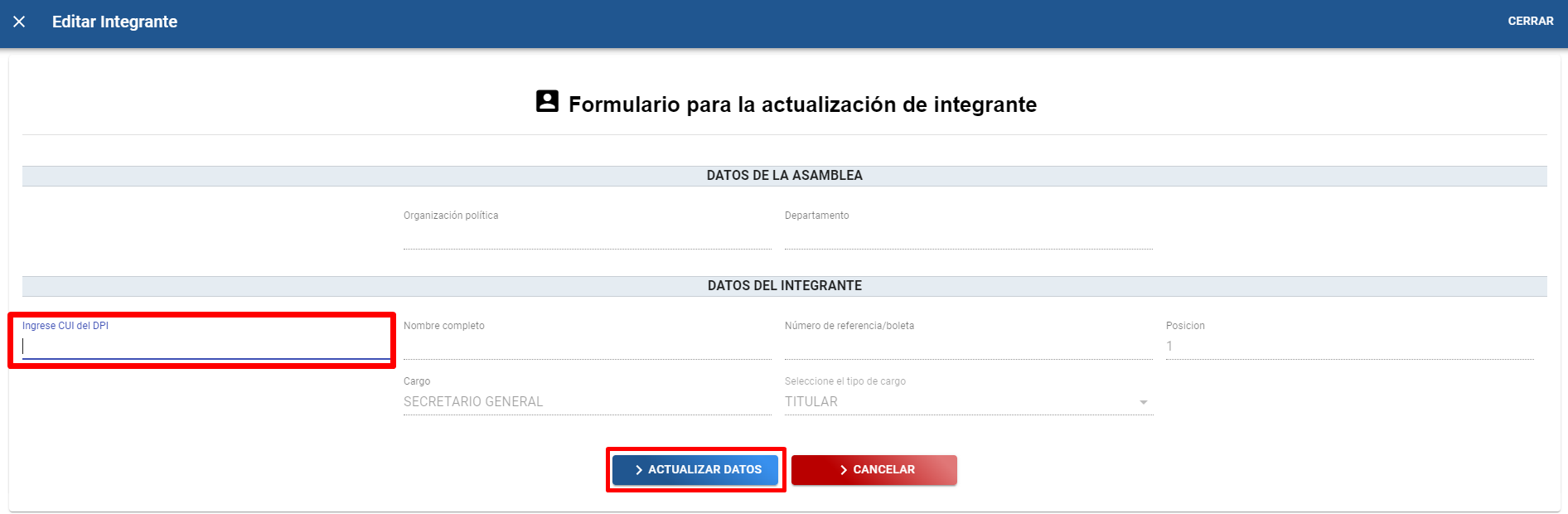Image resolution: width=1568 pixels, height=514 pixels.
Task: Click the Organización política field
Action: click(586, 236)
